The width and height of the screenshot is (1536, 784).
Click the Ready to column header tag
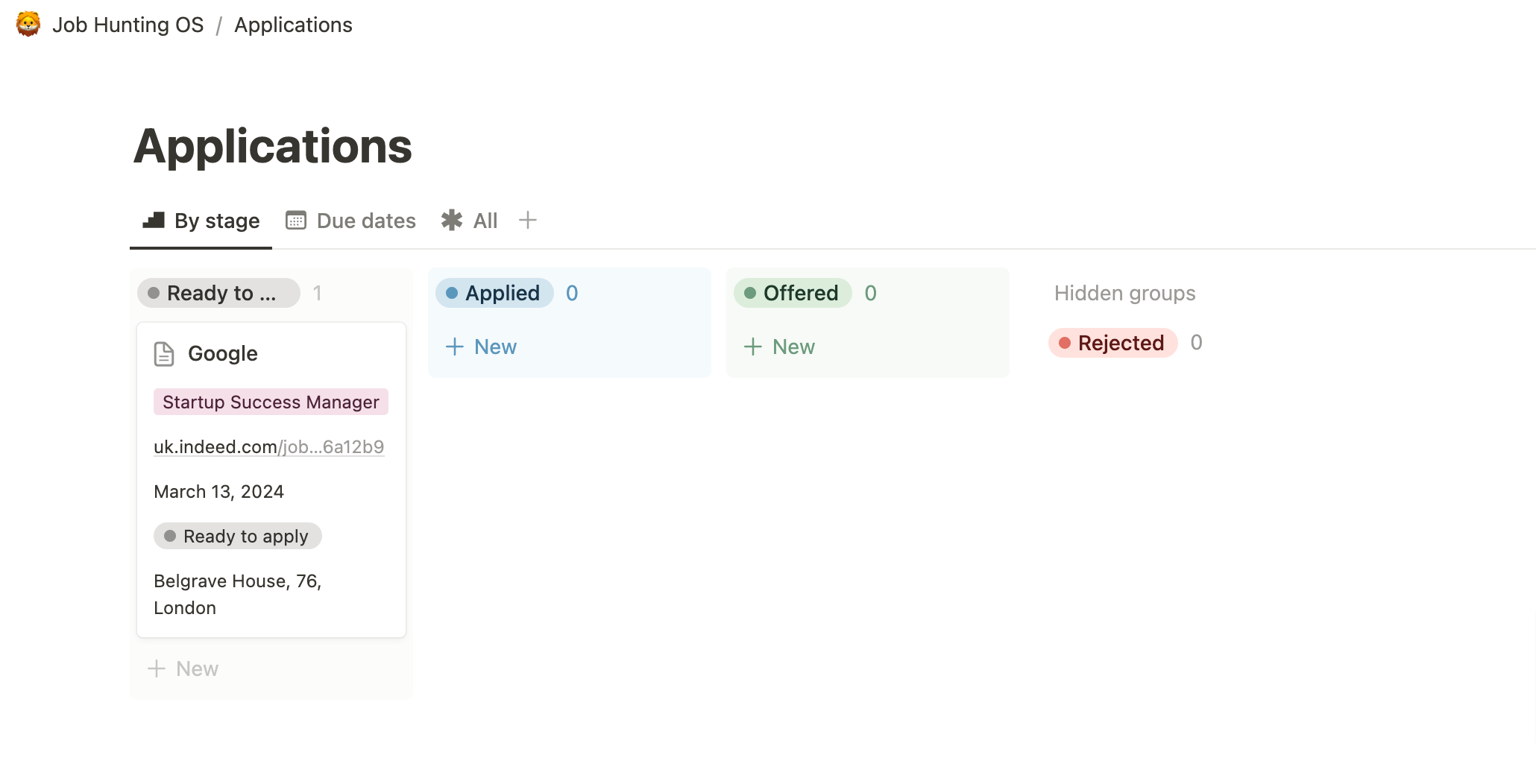tap(218, 293)
